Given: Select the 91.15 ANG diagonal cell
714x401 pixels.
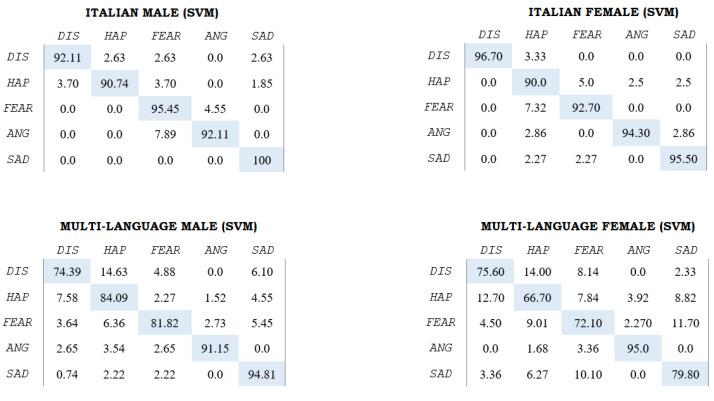Looking at the screenshot, I should pyautogui.click(x=216, y=348).
